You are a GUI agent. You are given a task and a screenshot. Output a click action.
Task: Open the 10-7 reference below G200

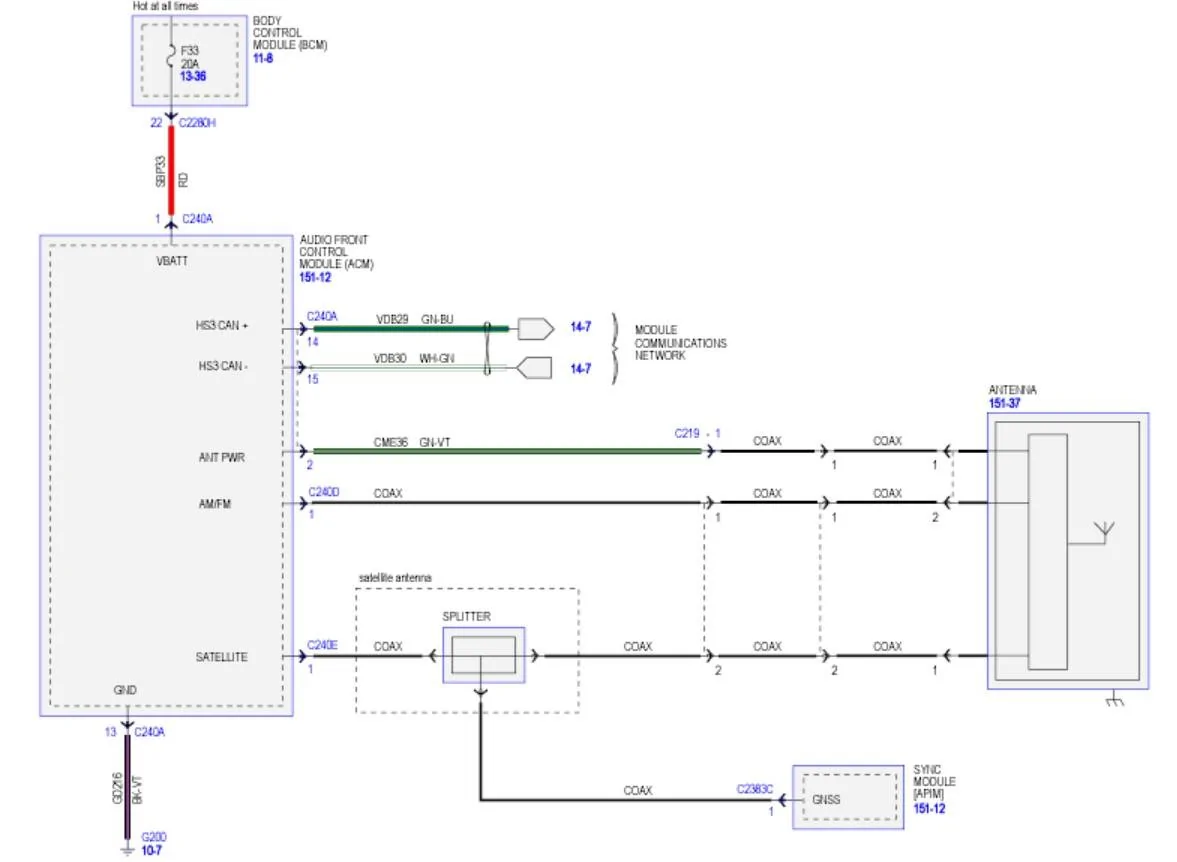click(x=152, y=850)
